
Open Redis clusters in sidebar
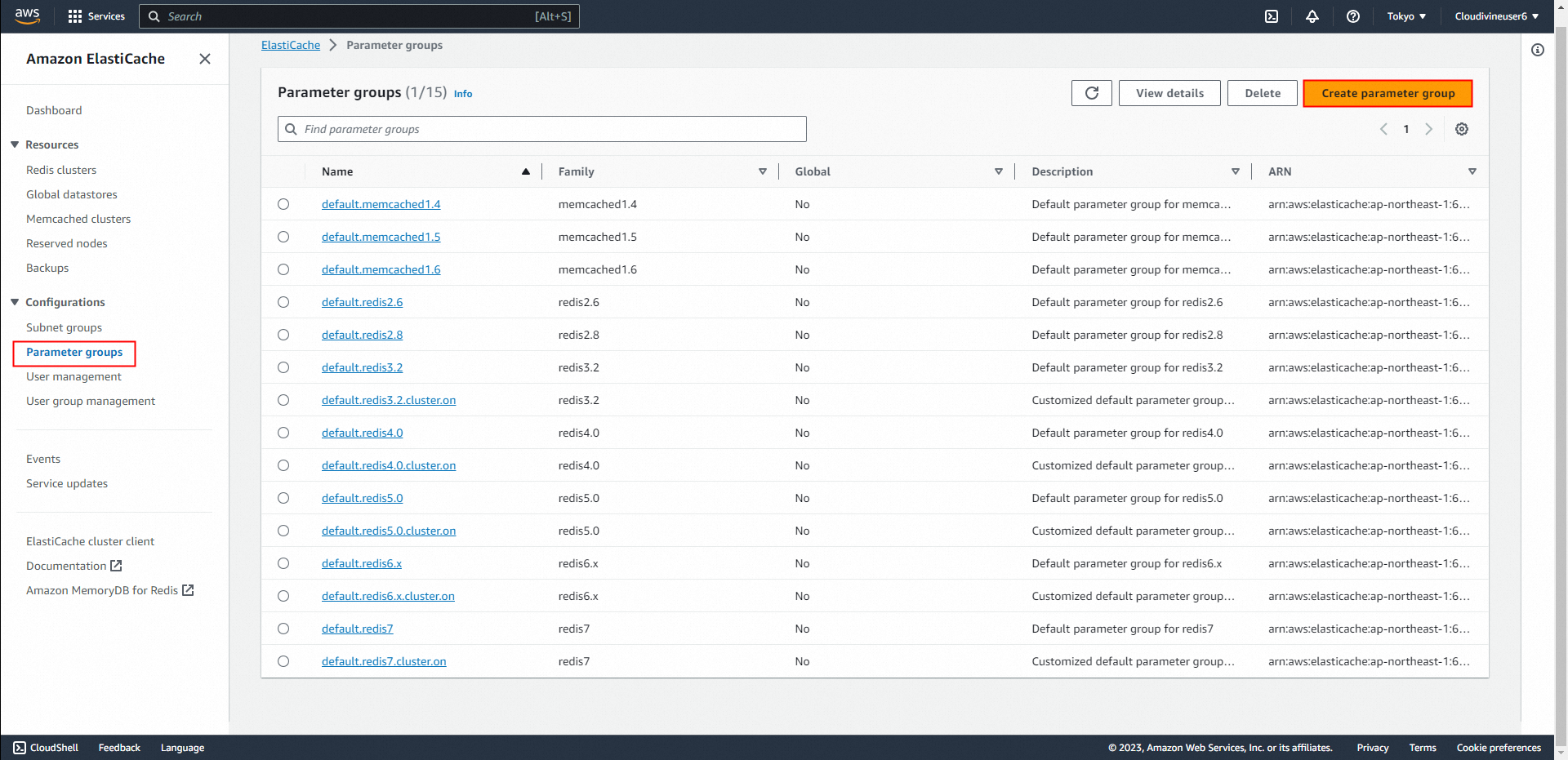61,170
